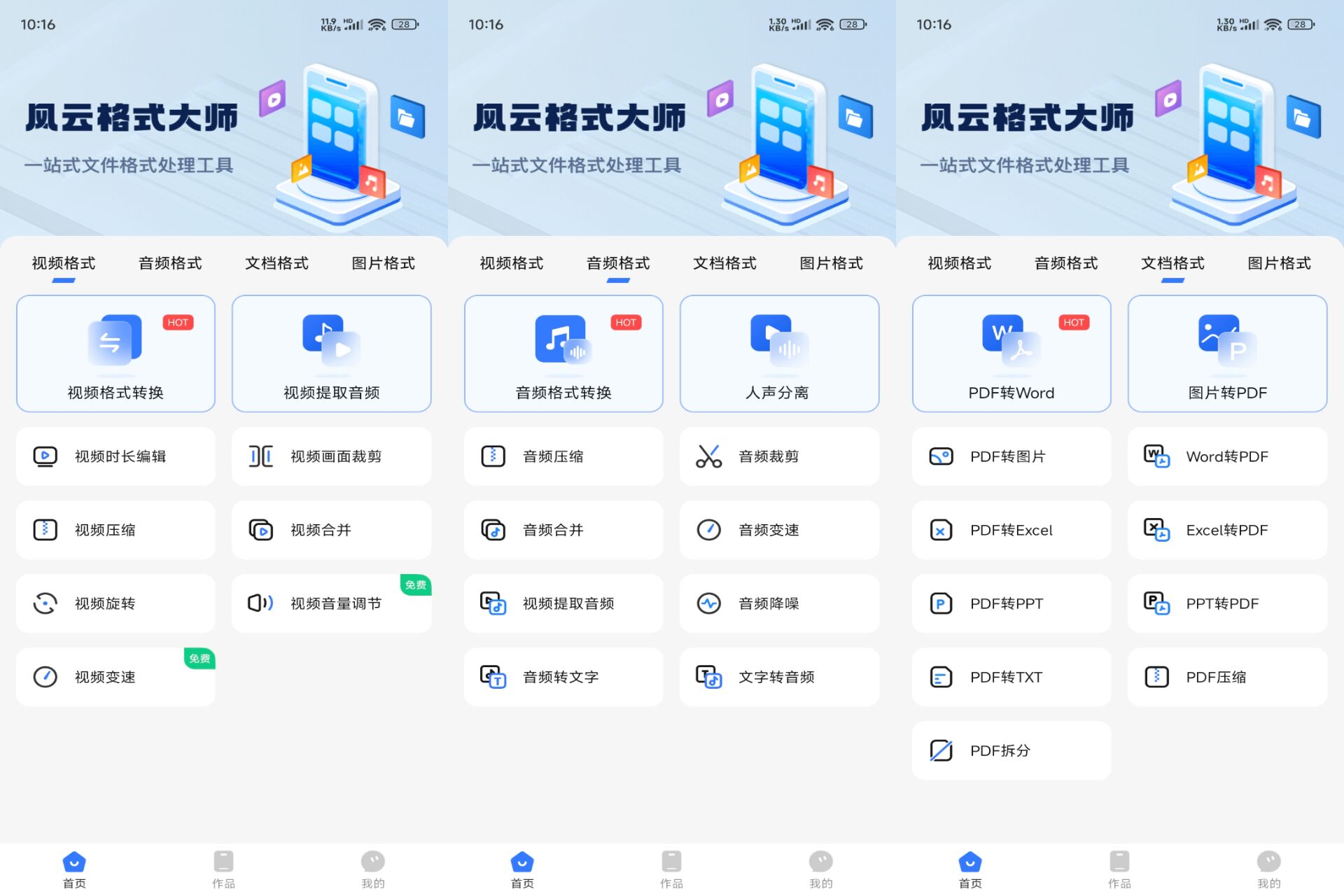Select 视频格式 tab on the 人声分离 screen
The height and width of the screenshot is (896, 1344).
point(512,263)
